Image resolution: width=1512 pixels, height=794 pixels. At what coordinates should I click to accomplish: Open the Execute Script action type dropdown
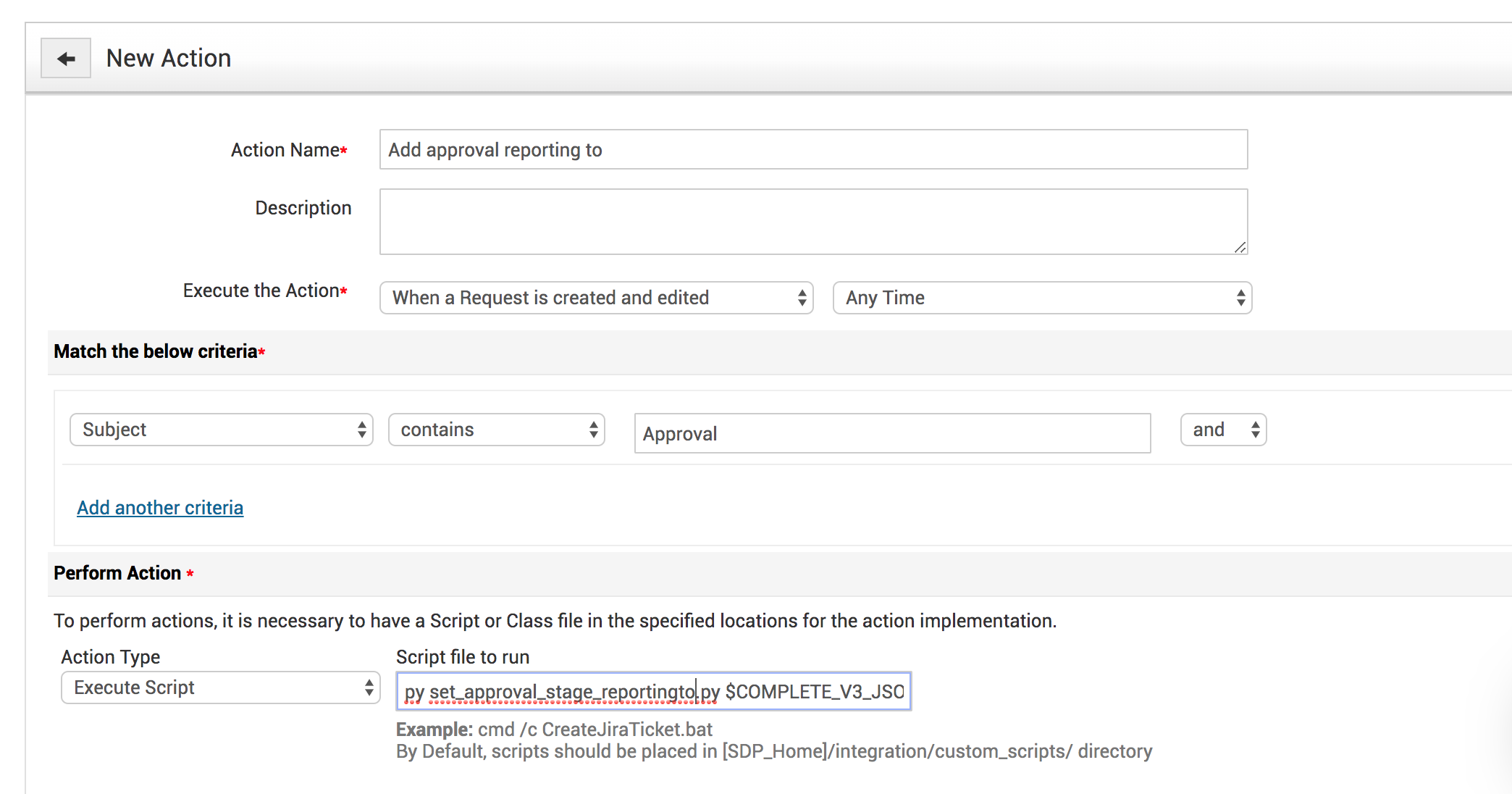pyautogui.click(x=220, y=688)
